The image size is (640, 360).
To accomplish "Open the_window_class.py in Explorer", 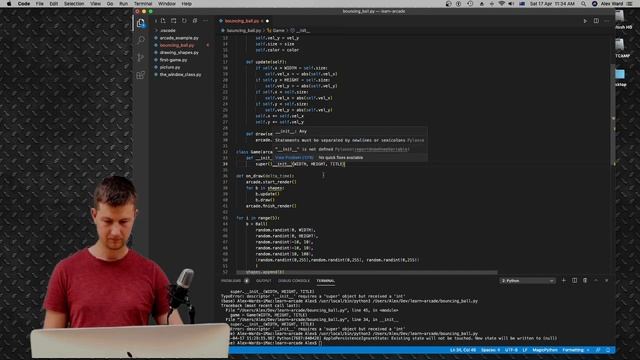I will [180, 75].
